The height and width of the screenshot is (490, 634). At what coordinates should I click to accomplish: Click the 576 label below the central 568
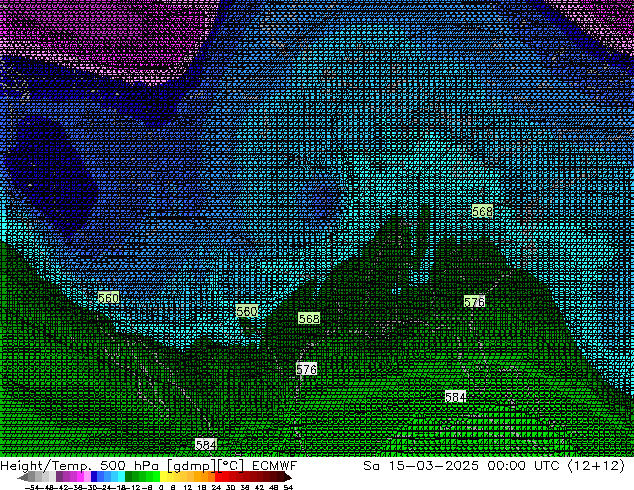point(306,369)
